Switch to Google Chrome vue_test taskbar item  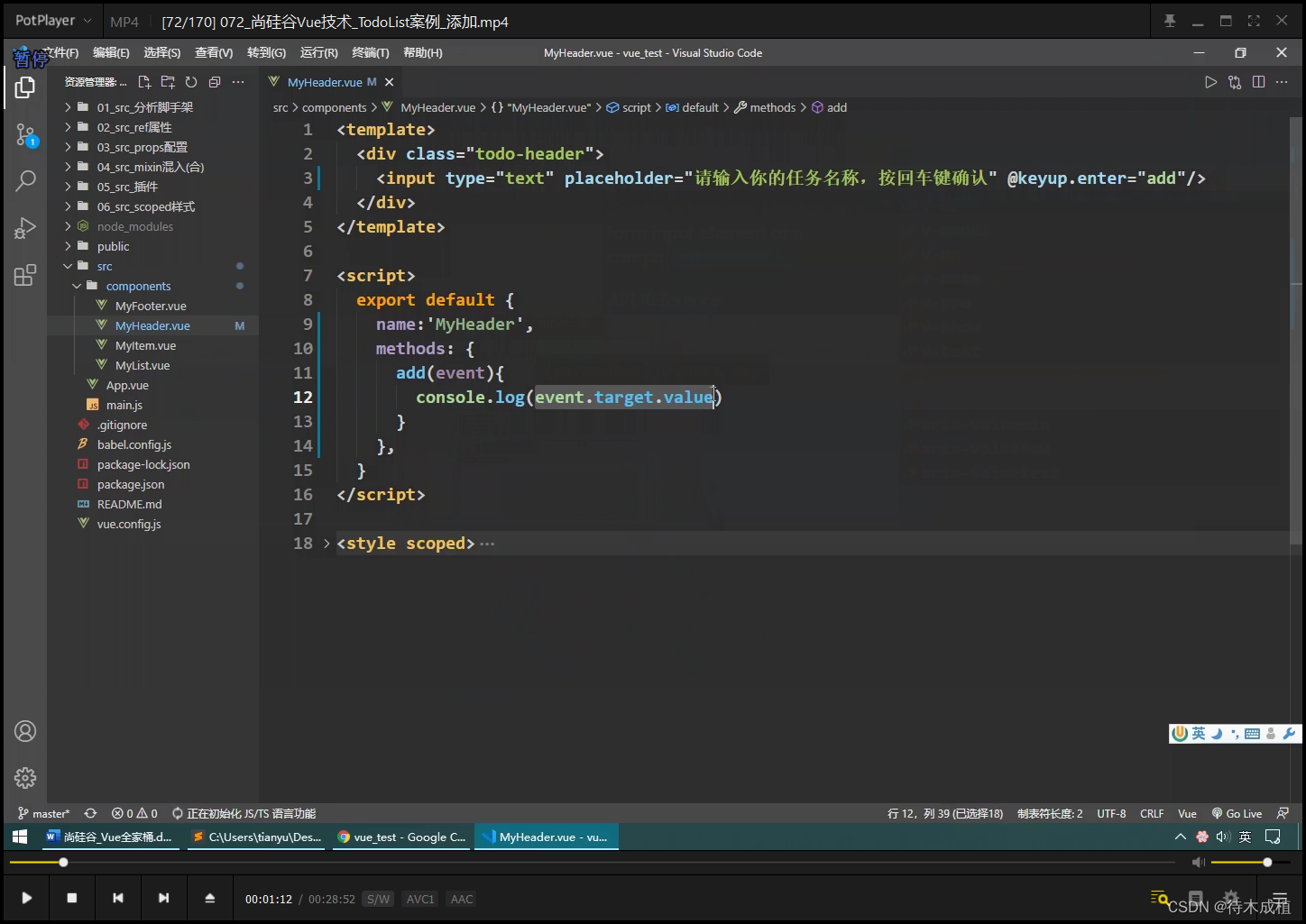[x=402, y=837]
